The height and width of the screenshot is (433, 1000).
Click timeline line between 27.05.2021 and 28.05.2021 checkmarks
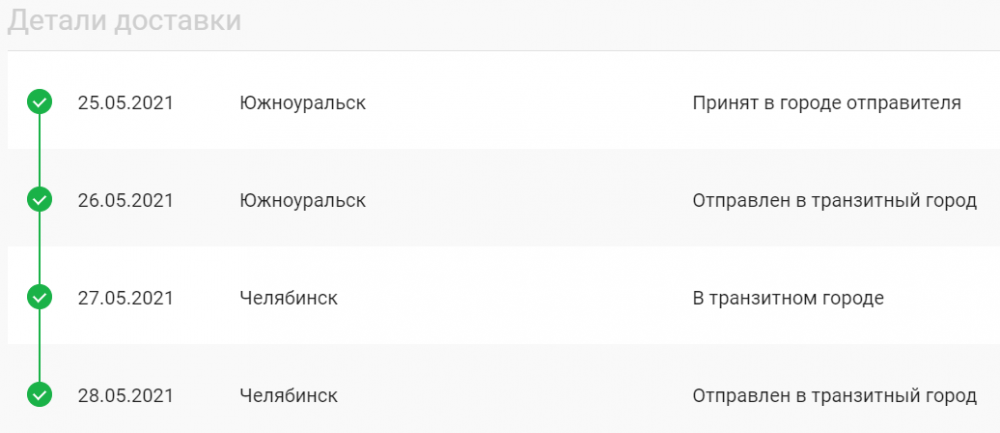click(x=39, y=346)
